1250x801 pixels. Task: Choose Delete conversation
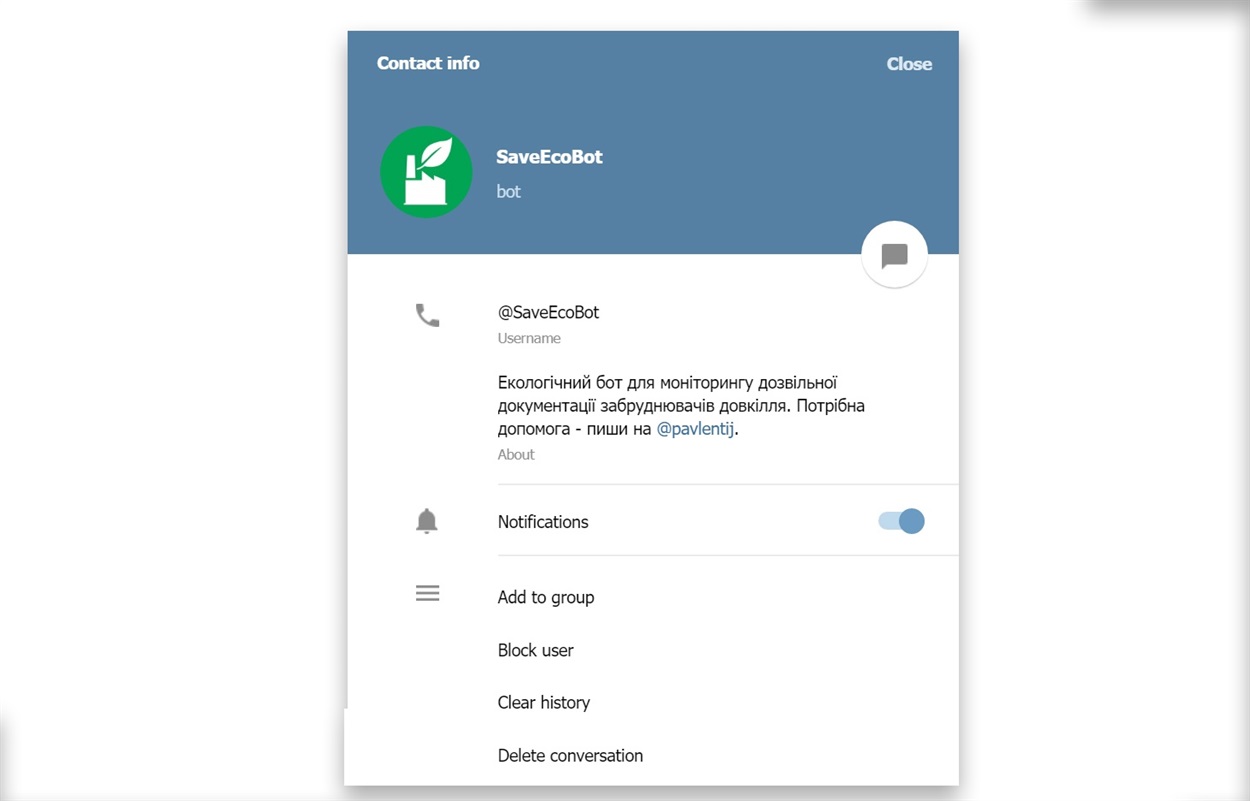570,755
